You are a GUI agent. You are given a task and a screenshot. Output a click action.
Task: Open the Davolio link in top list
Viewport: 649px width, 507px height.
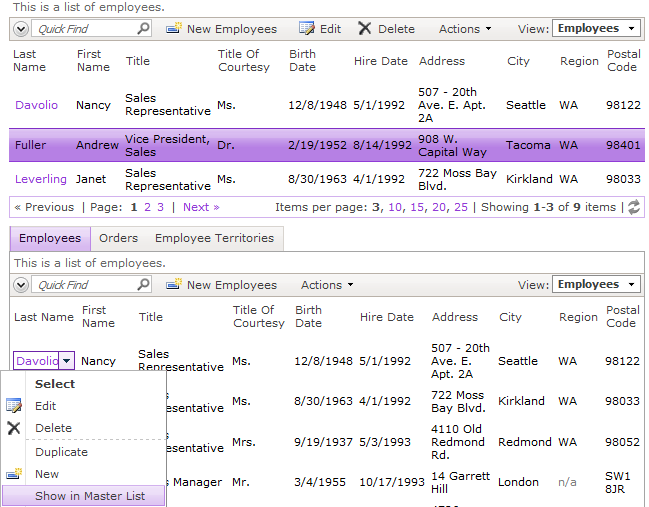click(x=36, y=105)
